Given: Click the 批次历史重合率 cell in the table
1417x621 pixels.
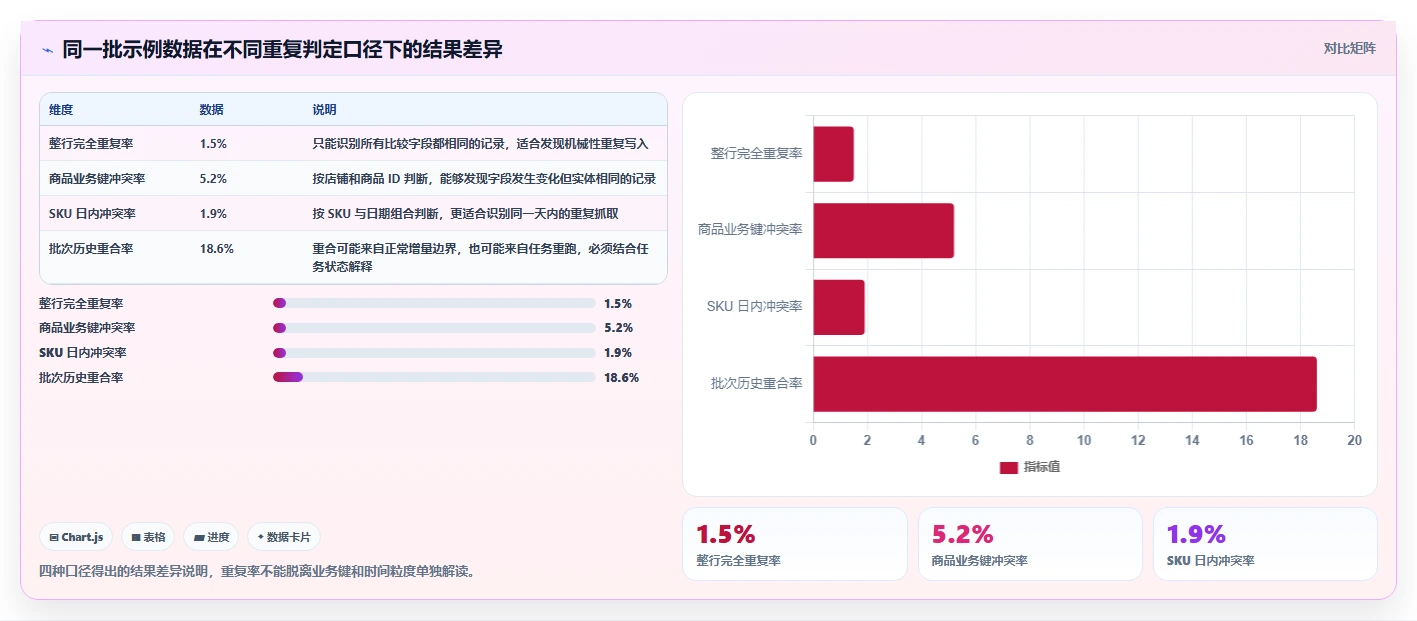Looking at the screenshot, I should 91,248.
